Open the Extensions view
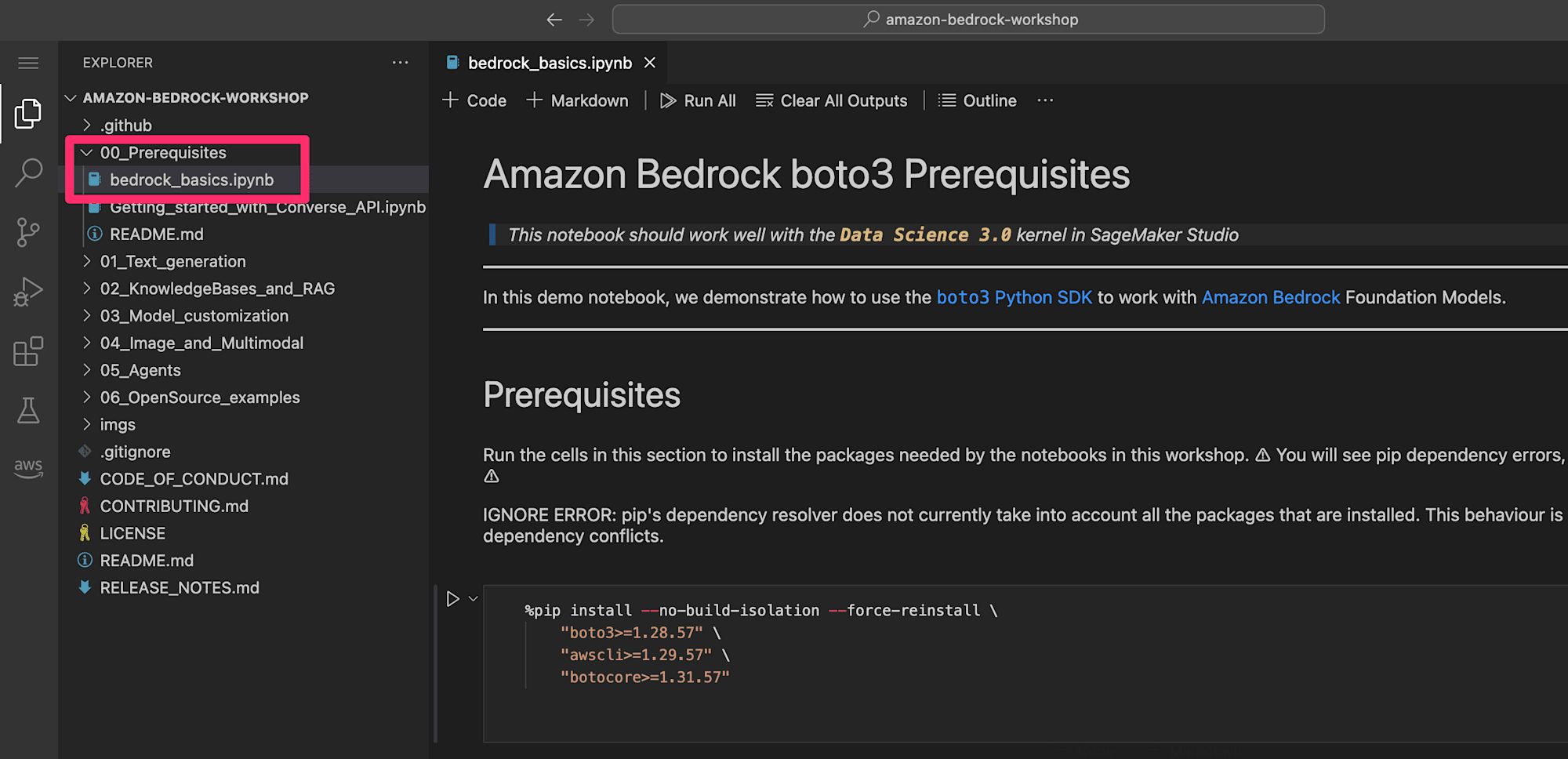This screenshot has height=759, width=1568. [28, 351]
